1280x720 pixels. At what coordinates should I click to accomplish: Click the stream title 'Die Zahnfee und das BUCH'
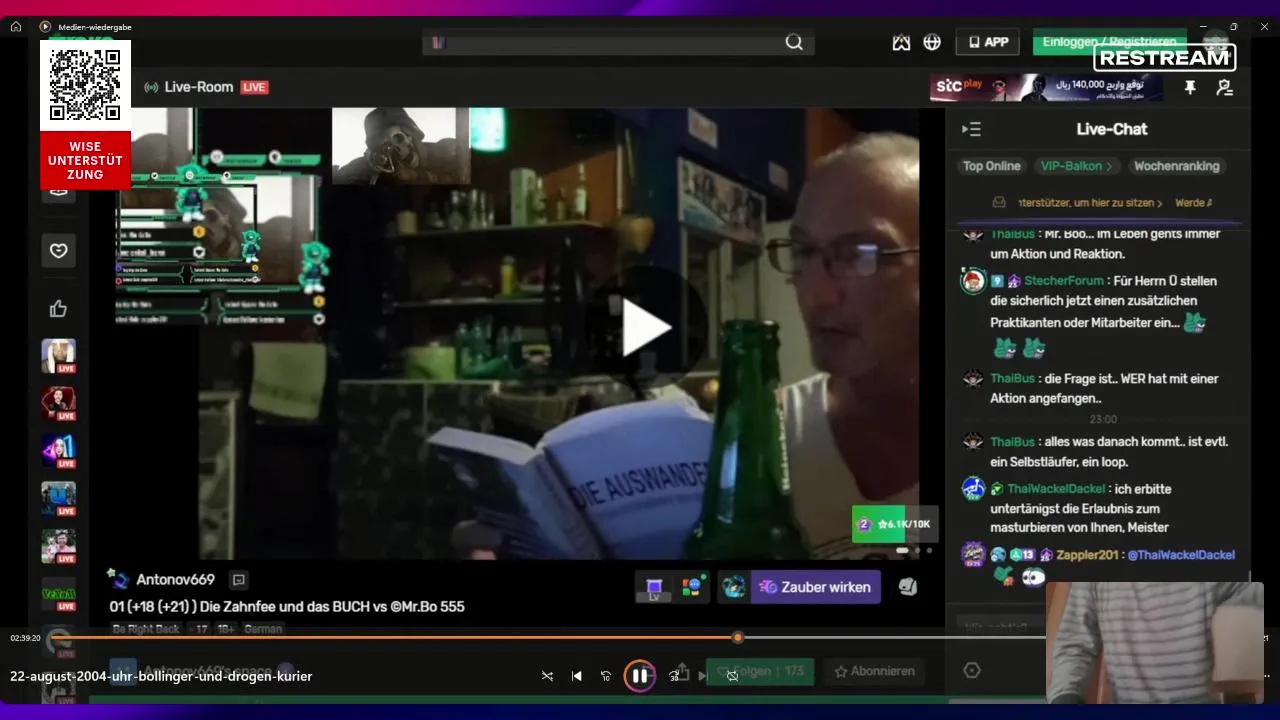click(286, 606)
